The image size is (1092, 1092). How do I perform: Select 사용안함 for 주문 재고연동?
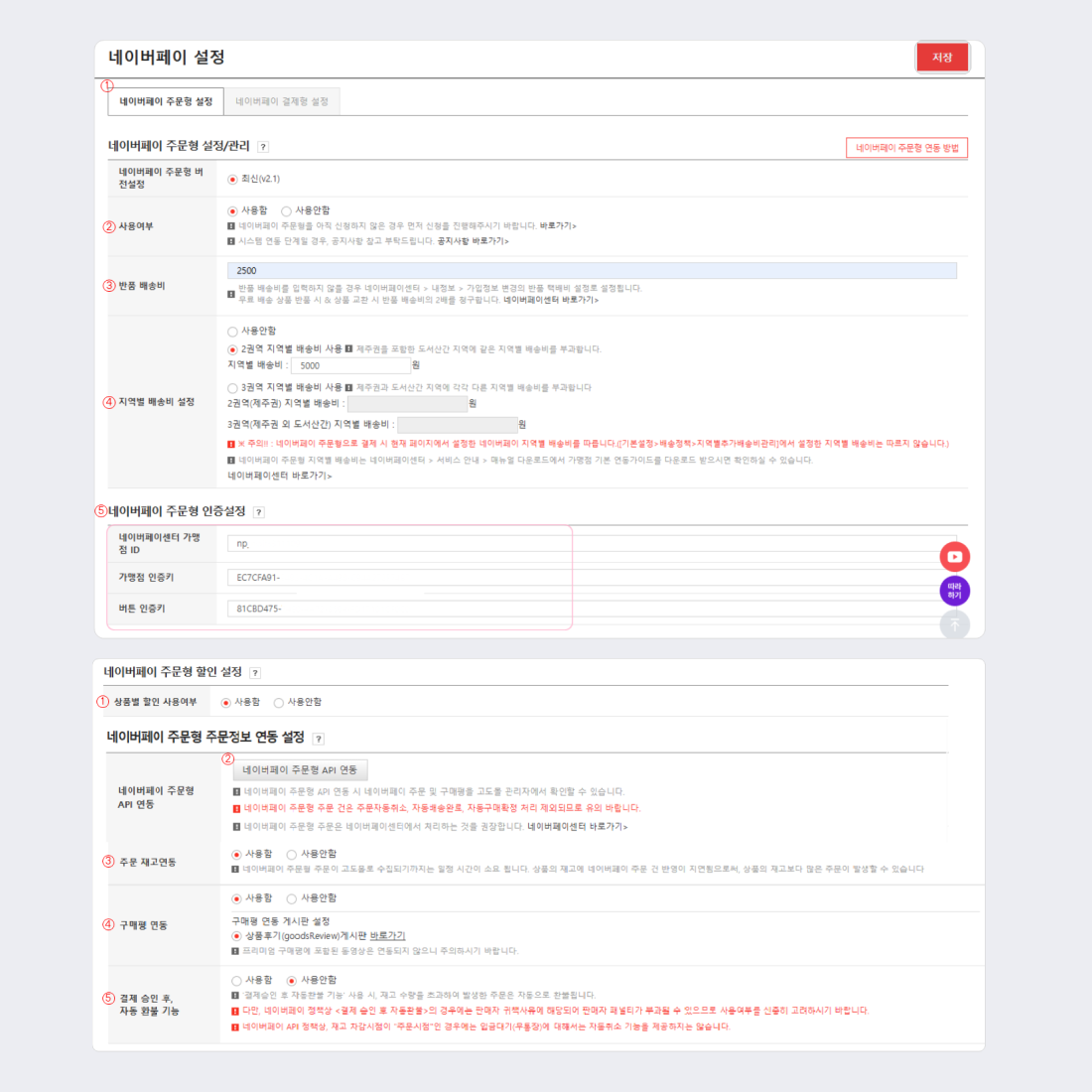(292, 855)
